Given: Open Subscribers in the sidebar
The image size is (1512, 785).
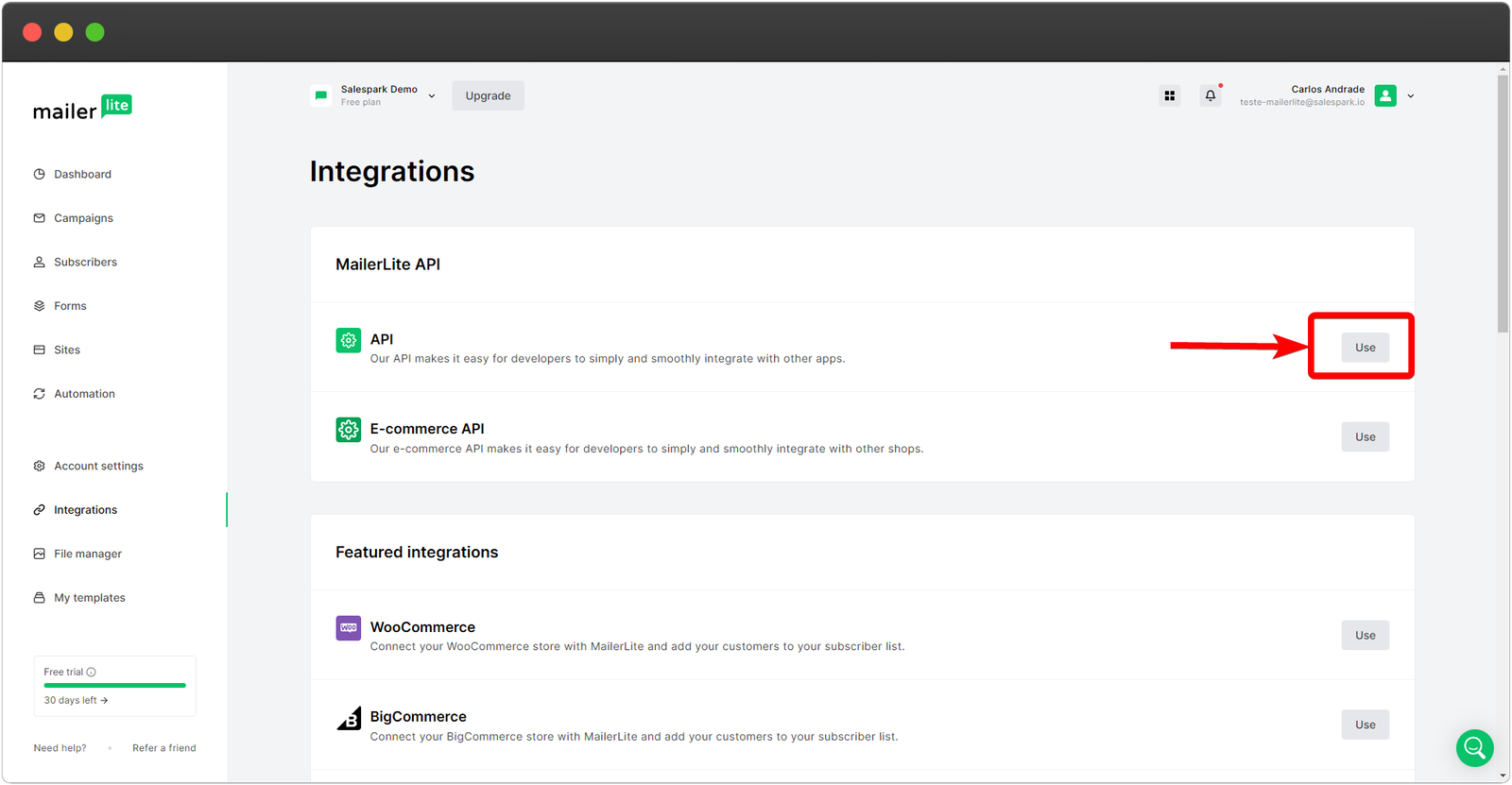Looking at the screenshot, I should 85,262.
